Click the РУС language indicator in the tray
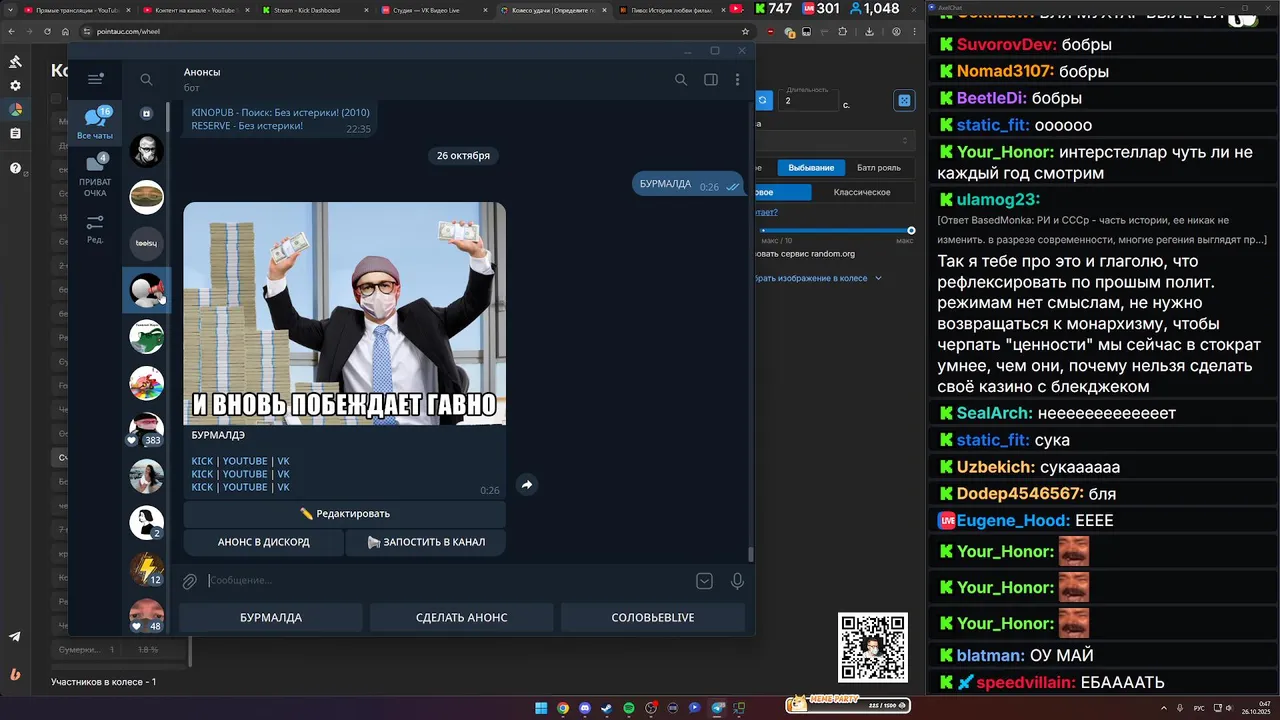This screenshot has height=720, width=1280. (1199, 708)
